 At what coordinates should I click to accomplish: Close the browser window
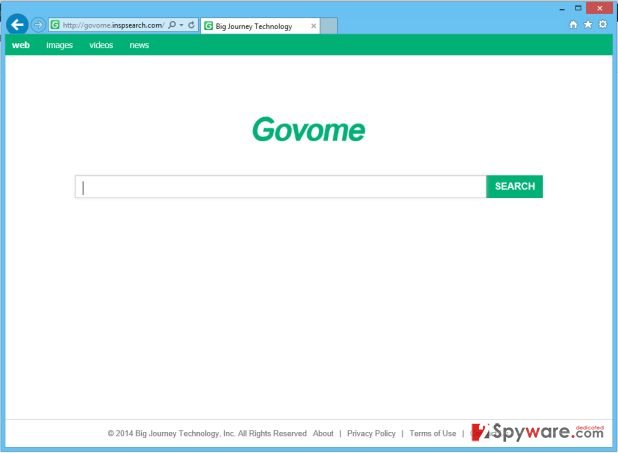(599, 8)
